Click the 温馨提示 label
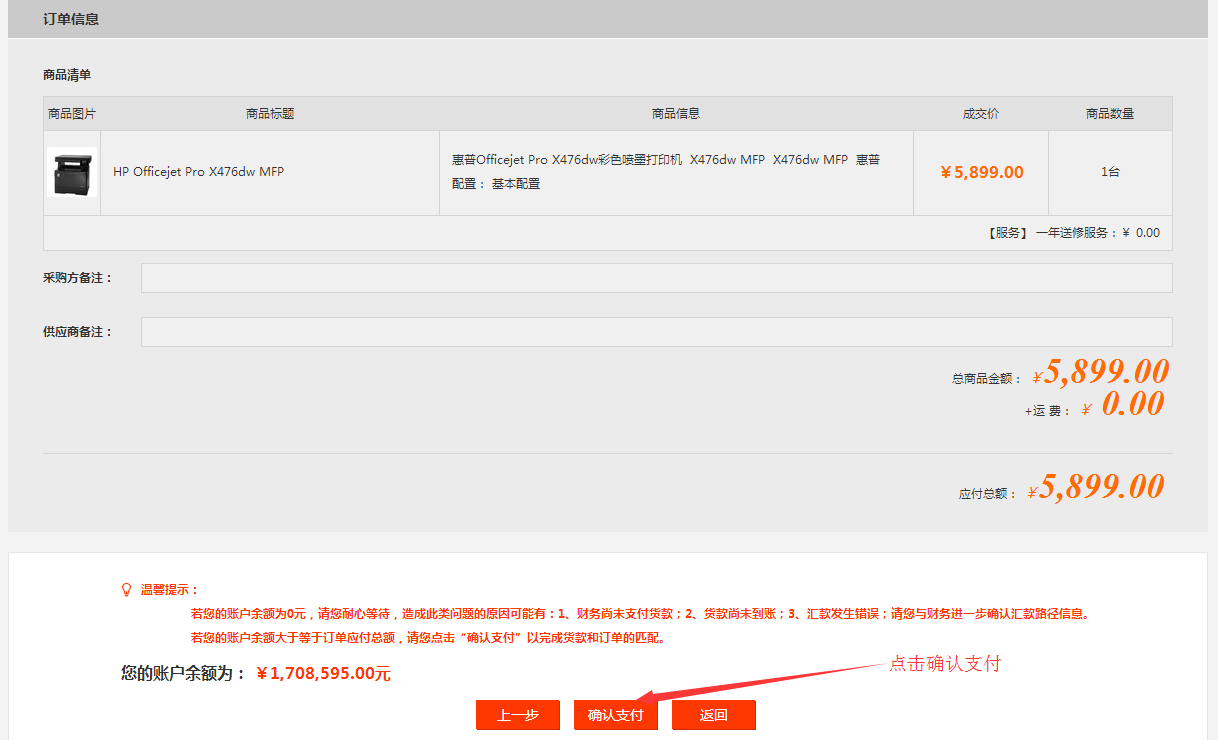Image resolution: width=1218 pixels, height=740 pixels. [x=169, y=590]
